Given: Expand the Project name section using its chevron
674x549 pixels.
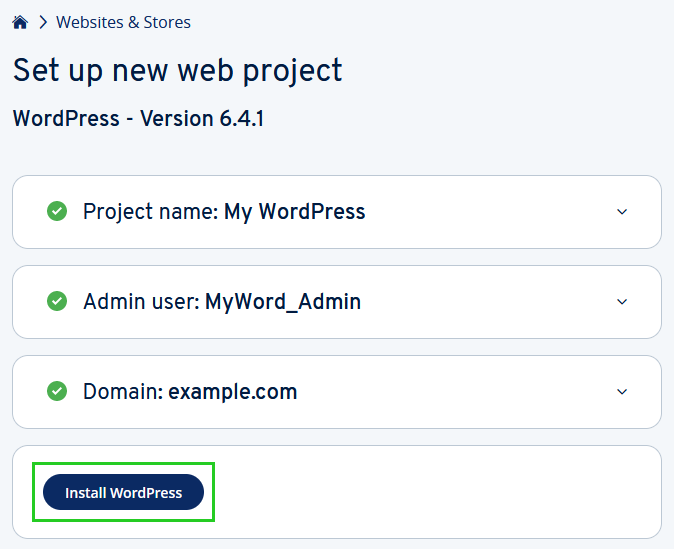Looking at the screenshot, I should (622, 212).
